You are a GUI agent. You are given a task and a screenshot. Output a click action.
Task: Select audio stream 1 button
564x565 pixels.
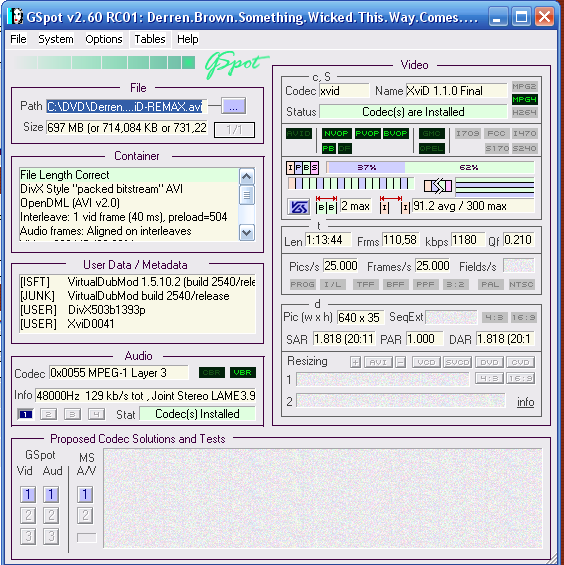coord(25,414)
